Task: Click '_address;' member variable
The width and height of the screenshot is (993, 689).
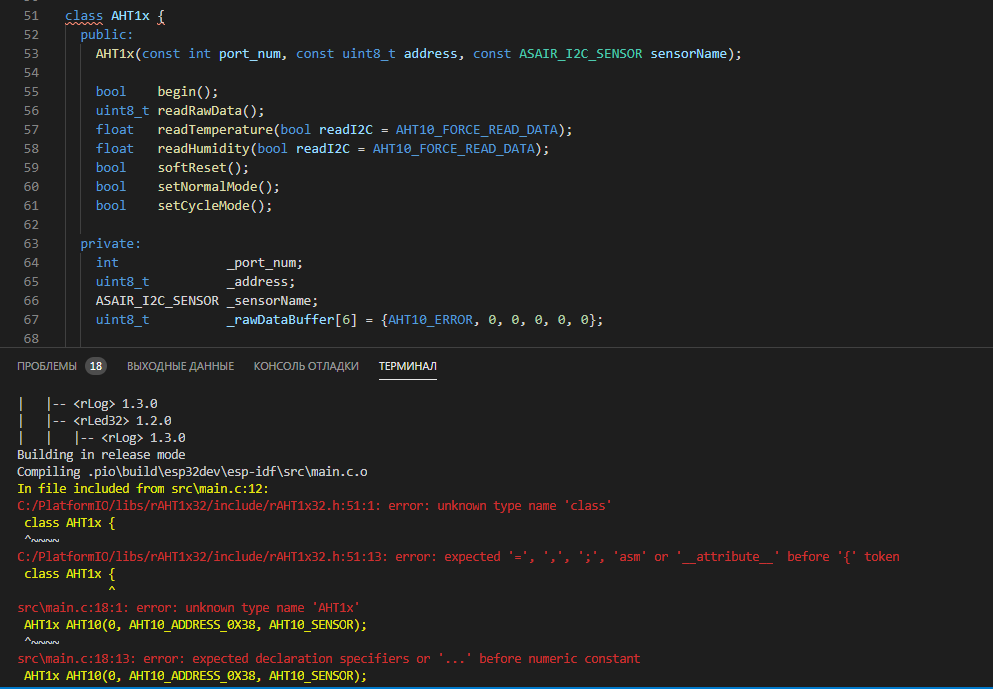Action: coord(261,282)
